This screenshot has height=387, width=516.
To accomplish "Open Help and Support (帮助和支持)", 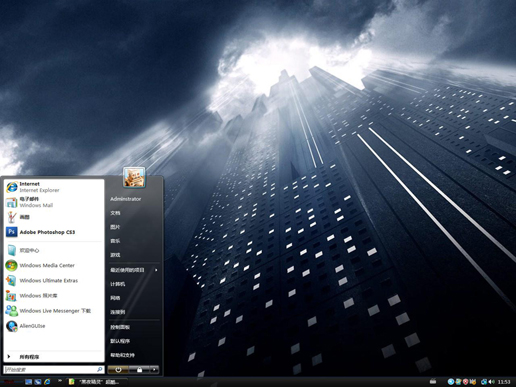I will (122, 355).
